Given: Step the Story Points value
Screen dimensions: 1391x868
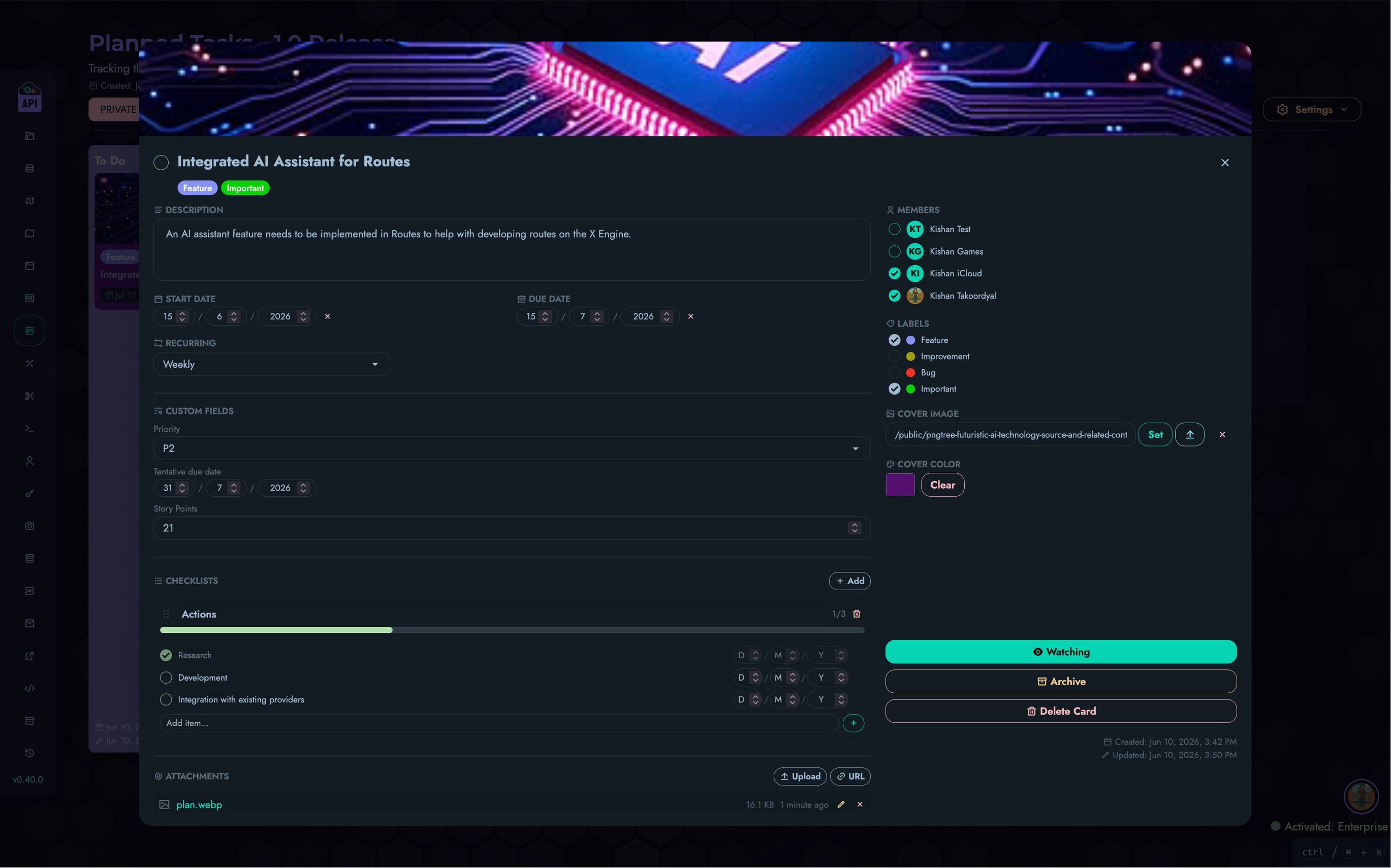Looking at the screenshot, I should (854, 528).
